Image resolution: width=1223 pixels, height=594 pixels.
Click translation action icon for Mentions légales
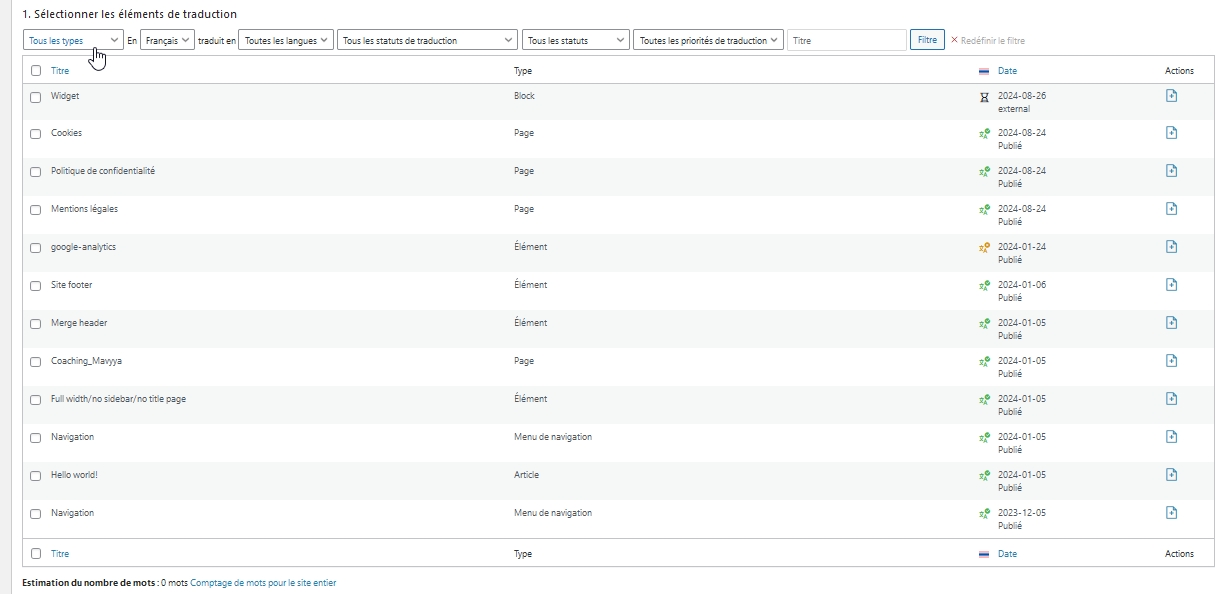point(1171,209)
